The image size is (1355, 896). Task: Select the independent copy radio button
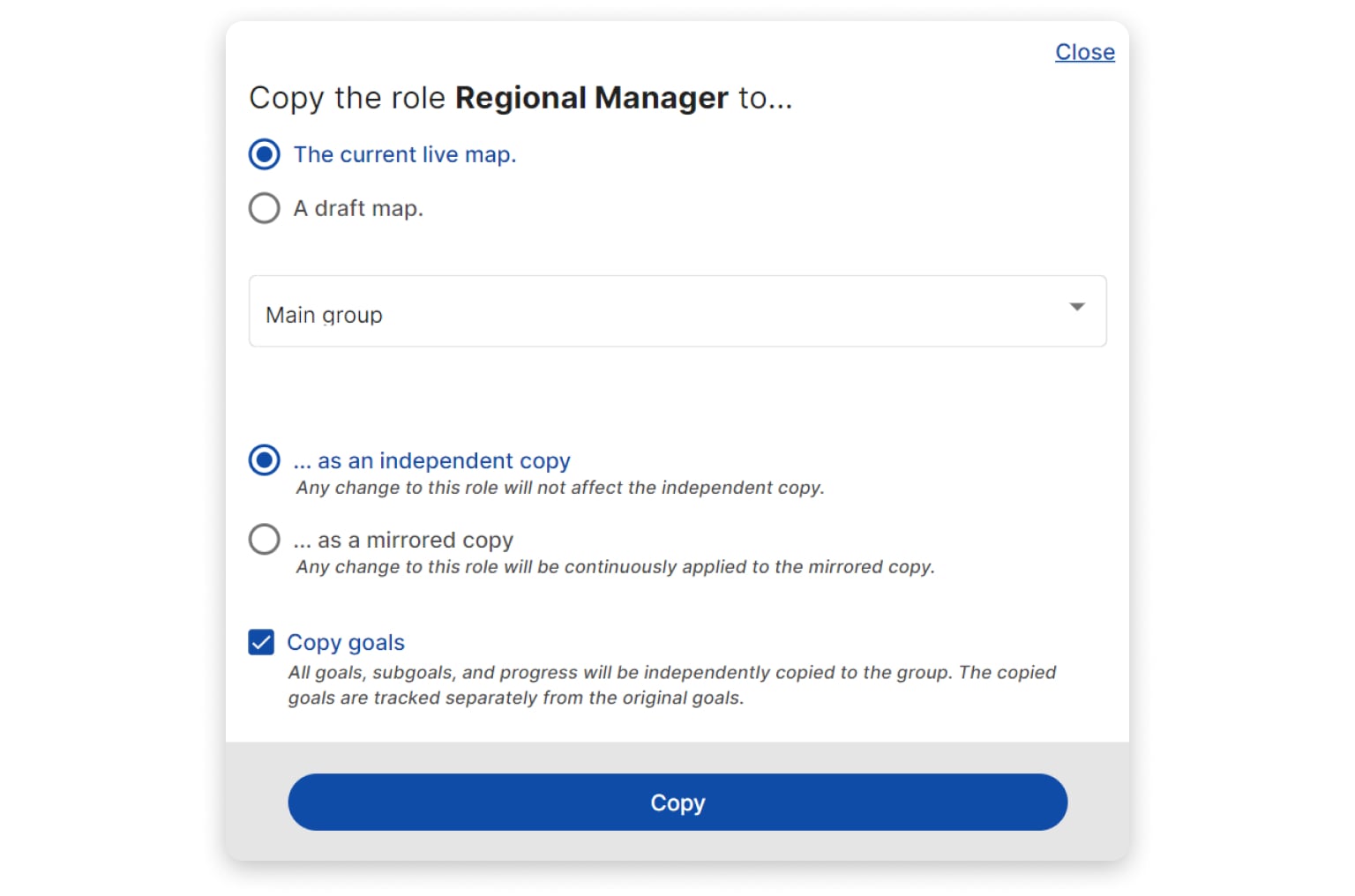coord(265,460)
